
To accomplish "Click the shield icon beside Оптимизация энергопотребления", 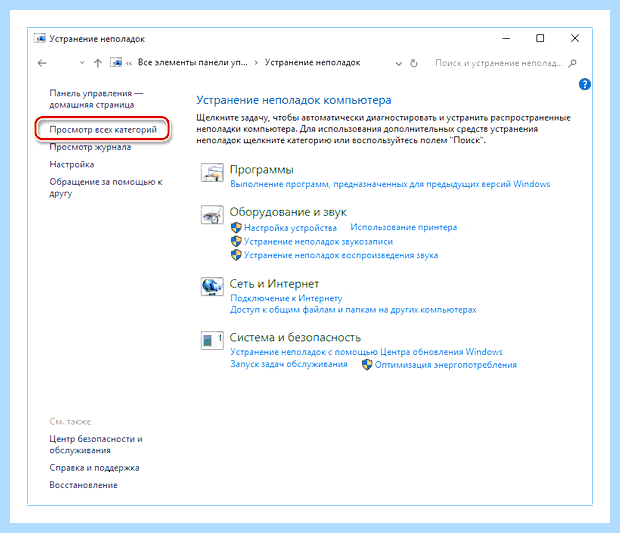I will click(x=367, y=365).
